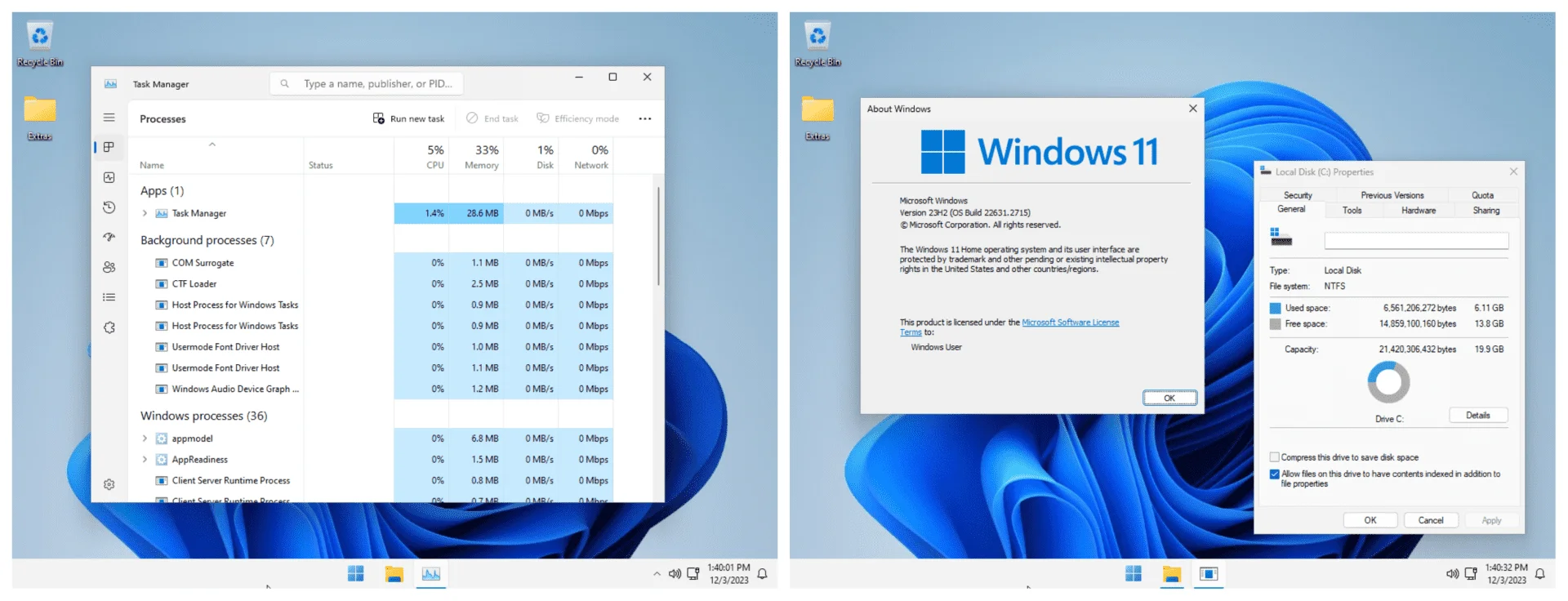Open File Explorer on the Task Manager desktop taskbar
The width and height of the screenshot is (1568, 601).
[x=394, y=574]
